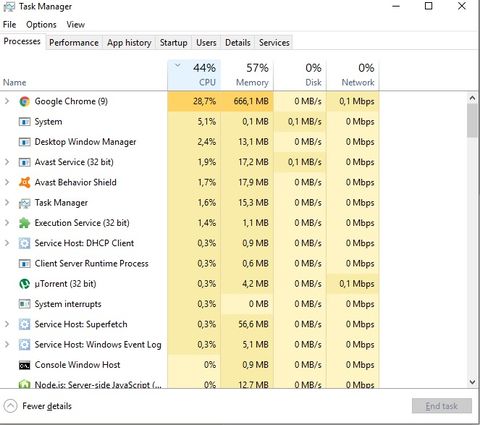
Task: Click the Desktop Window Manager icon
Action: [24, 142]
